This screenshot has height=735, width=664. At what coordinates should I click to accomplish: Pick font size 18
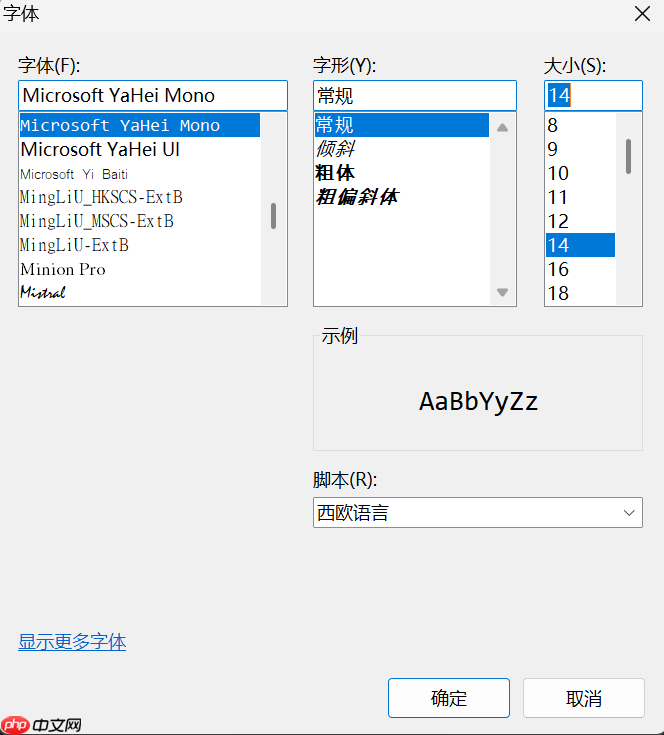coord(580,293)
